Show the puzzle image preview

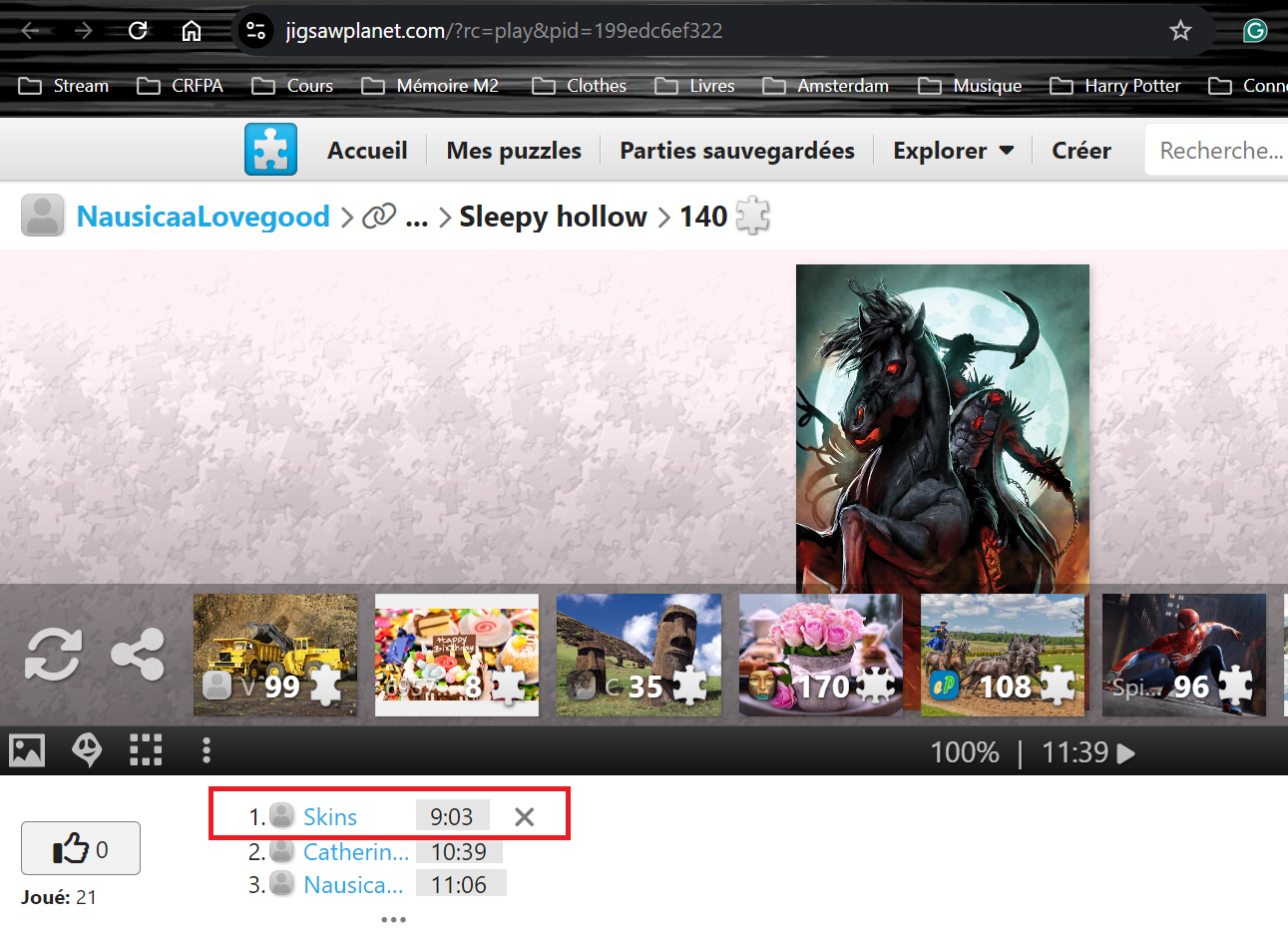[x=27, y=750]
